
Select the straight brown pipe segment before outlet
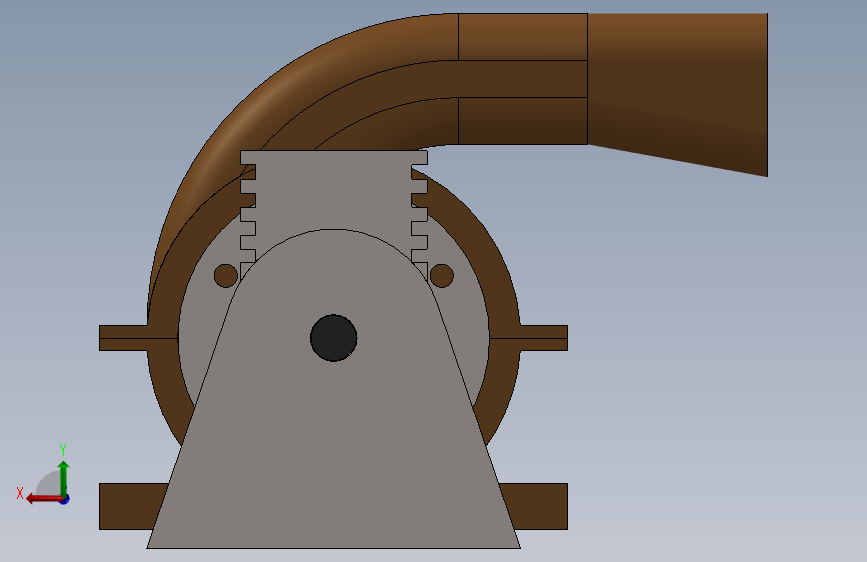point(523,79)
